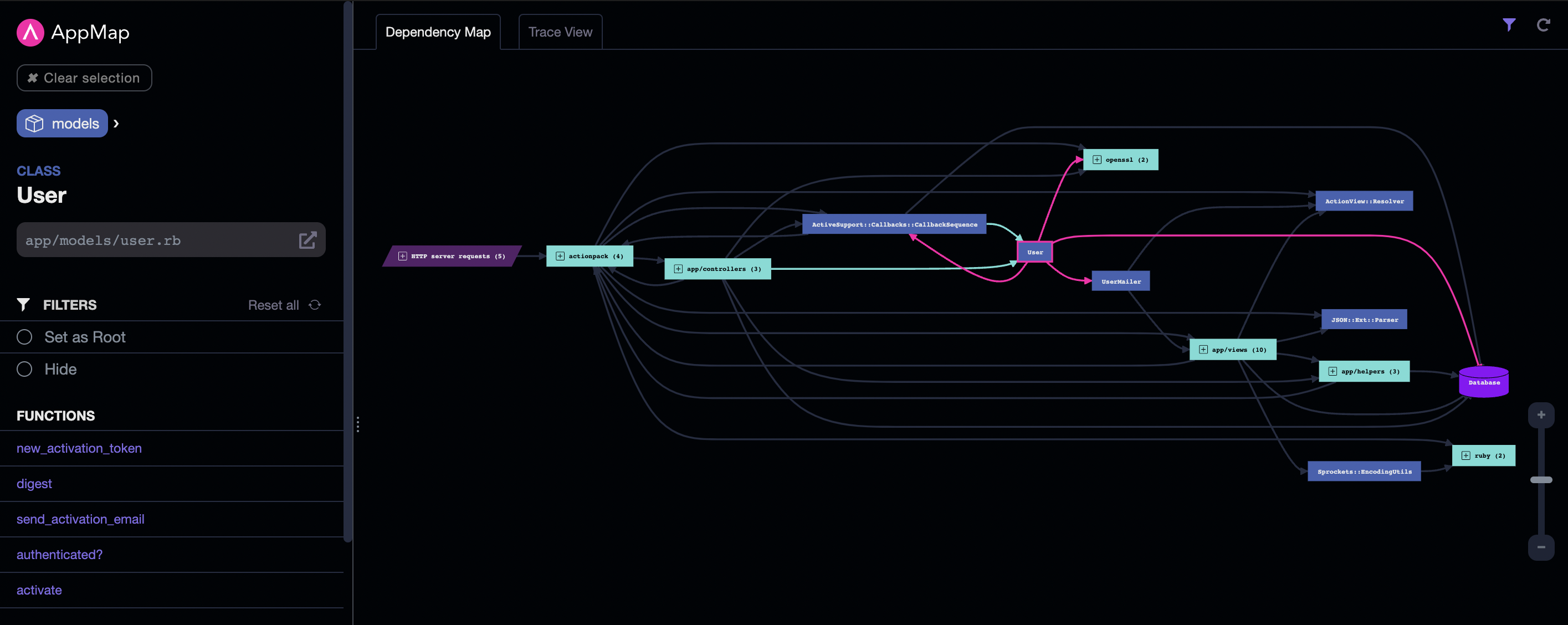The height and width of the screenshot is (625, 1568).
Task: Open the filter icon at top right
Action: coord(1508,25)
